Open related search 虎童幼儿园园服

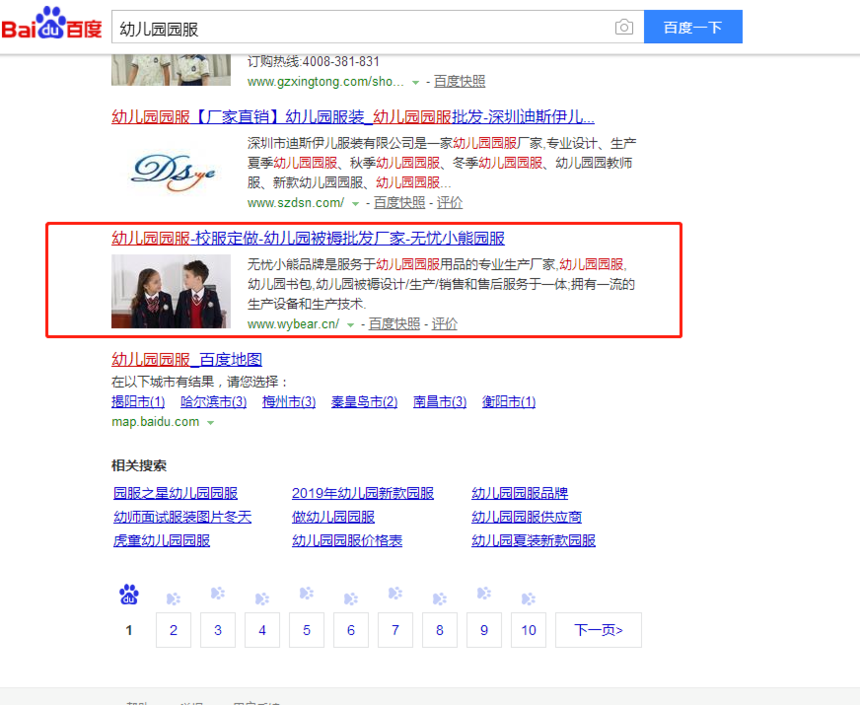click(161, 540)
